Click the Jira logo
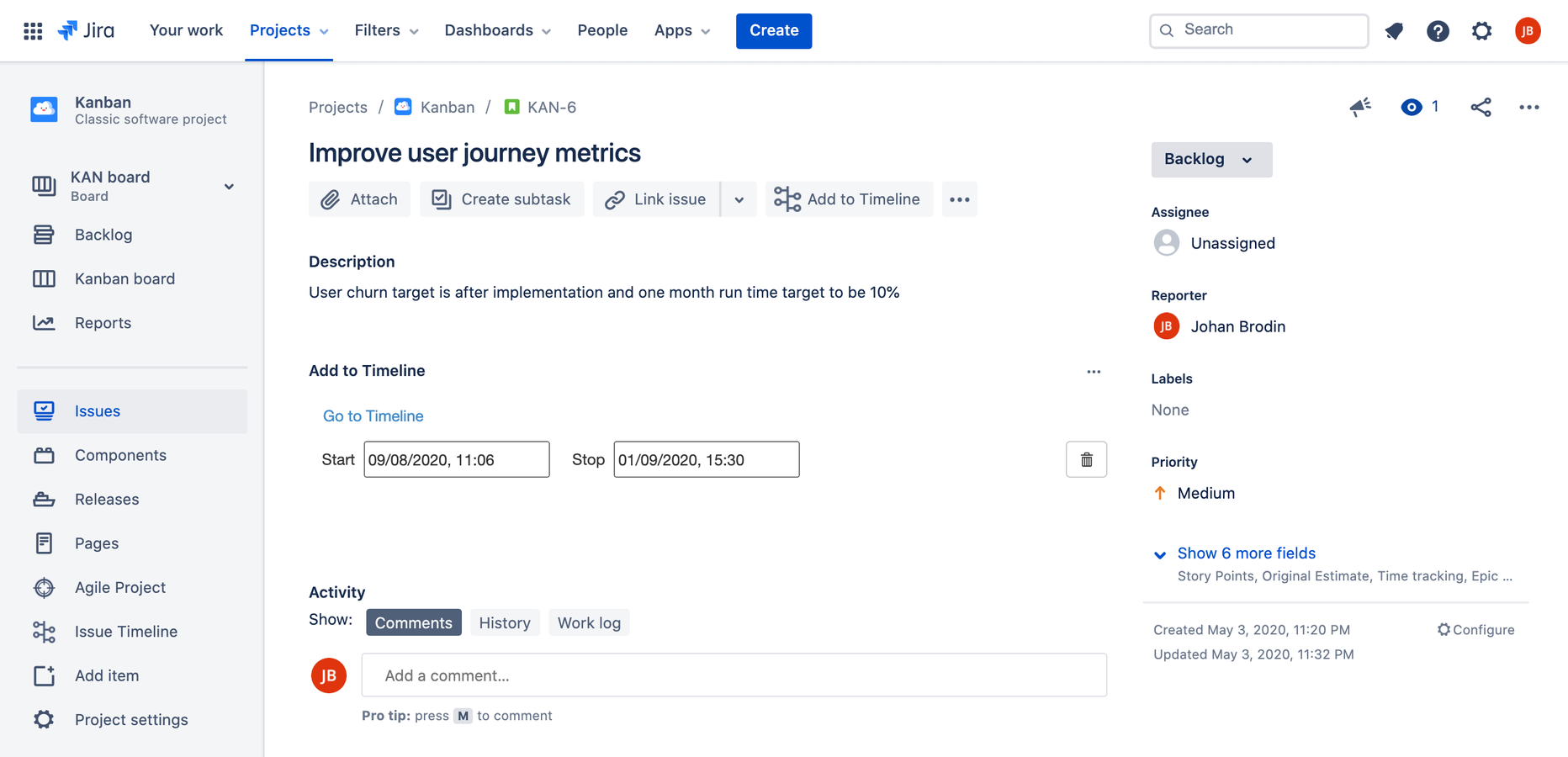 click(86, 31)
